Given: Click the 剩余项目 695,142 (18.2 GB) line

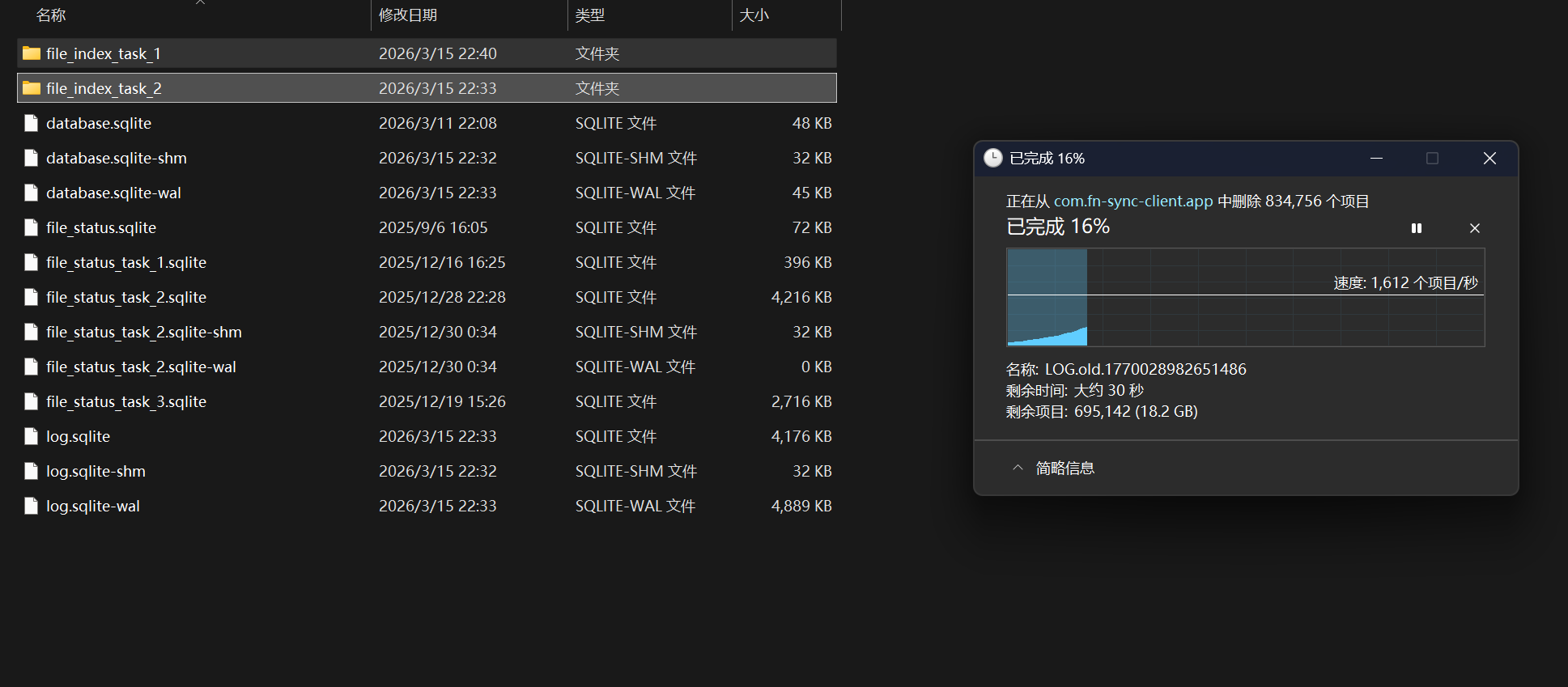Looking at the screenshot, I should click(1102, 411).
